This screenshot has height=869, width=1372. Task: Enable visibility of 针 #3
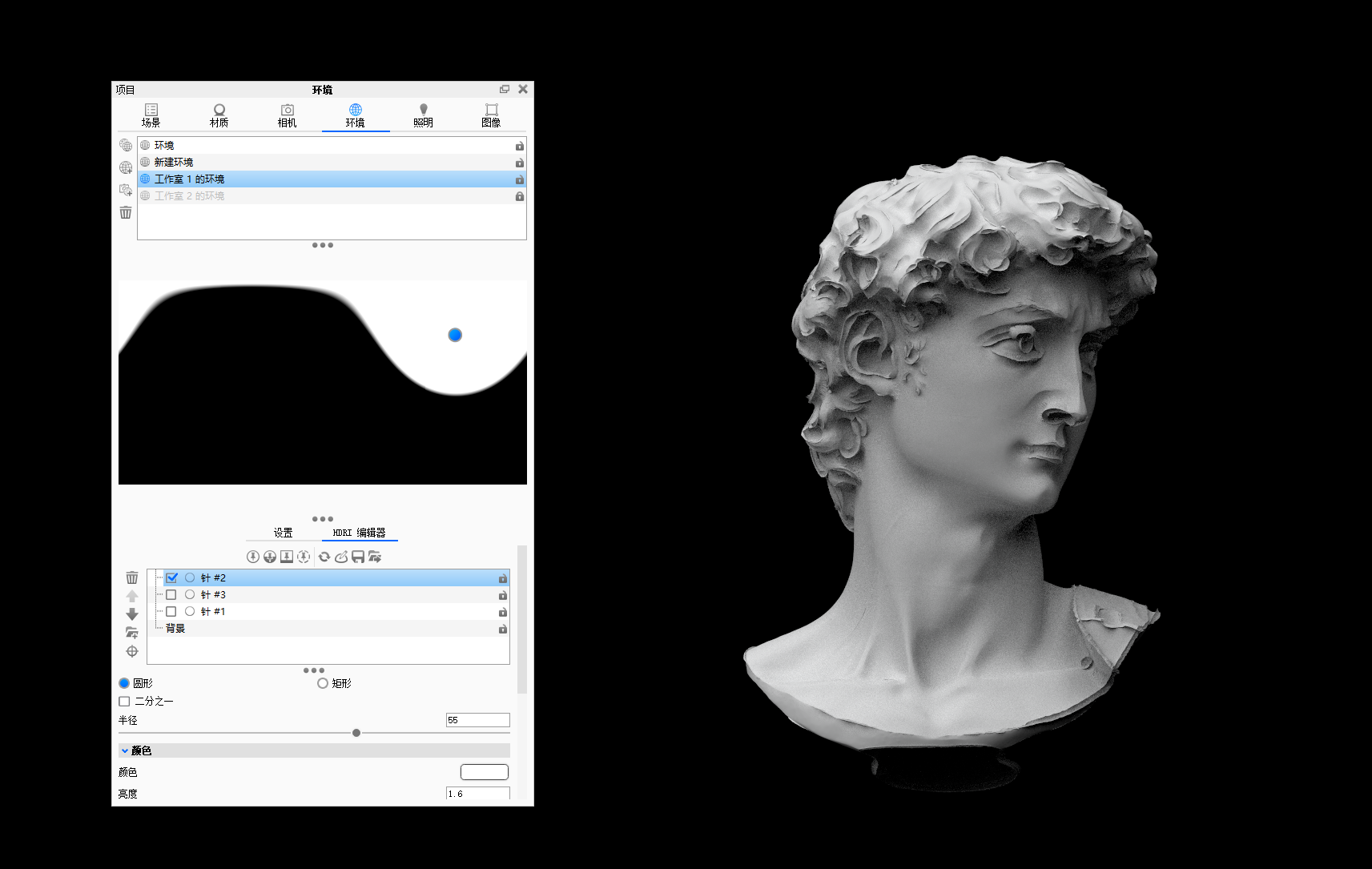(x=171, y=594)
